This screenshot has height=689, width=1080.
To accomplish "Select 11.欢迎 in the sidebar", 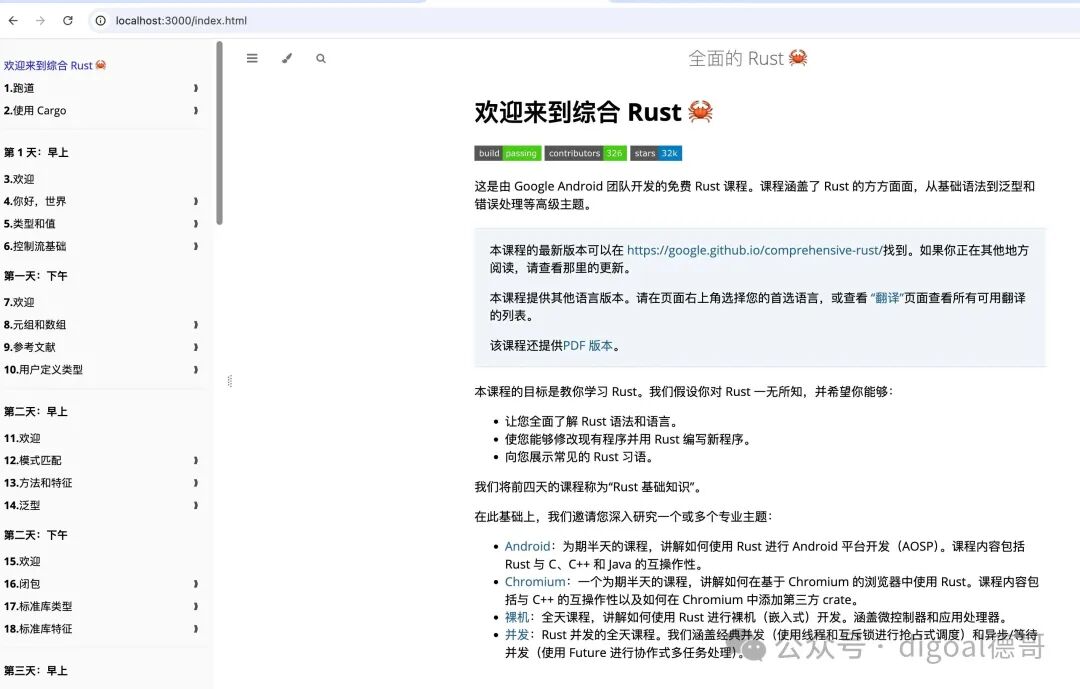I will [x=22, y=438].
